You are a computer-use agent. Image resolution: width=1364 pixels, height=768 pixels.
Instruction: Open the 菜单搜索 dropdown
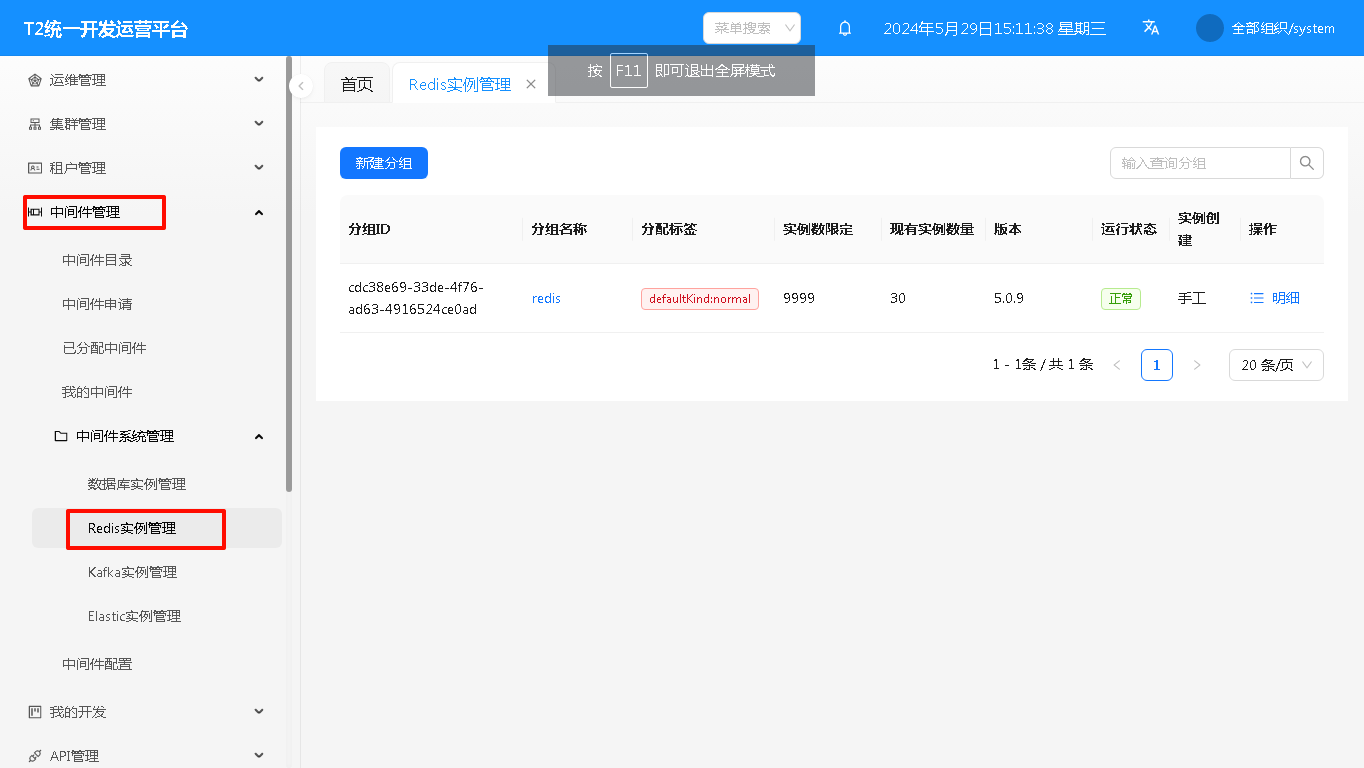click(x=752, y=28)
